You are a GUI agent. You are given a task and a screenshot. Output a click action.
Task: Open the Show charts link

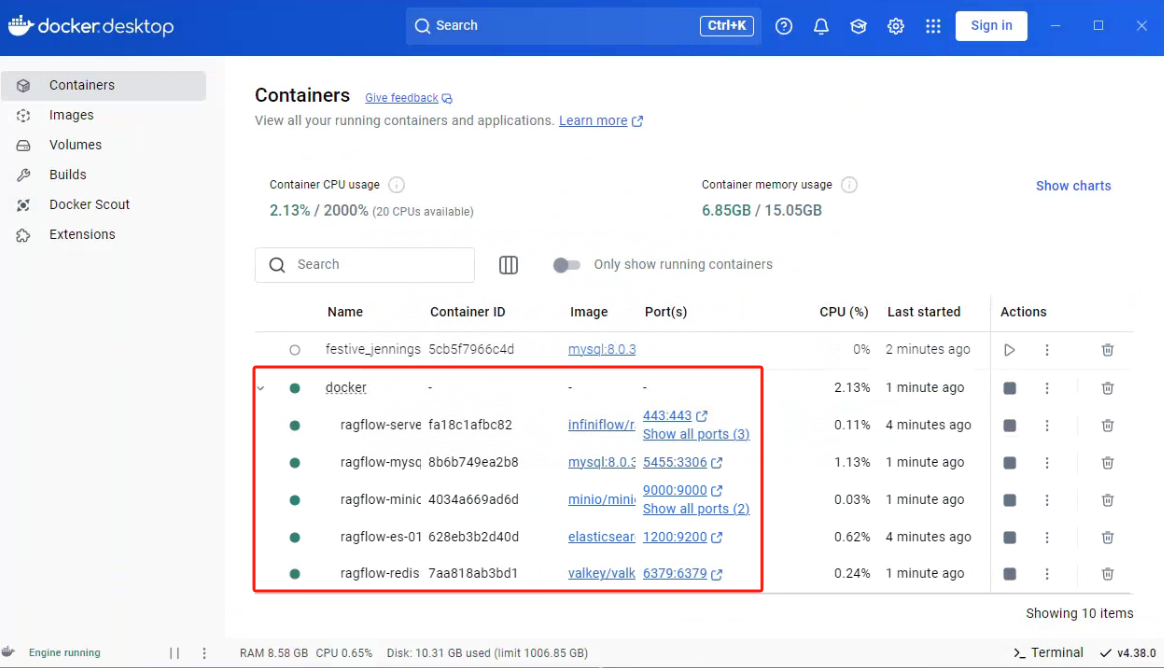[x=1073, y=186]
